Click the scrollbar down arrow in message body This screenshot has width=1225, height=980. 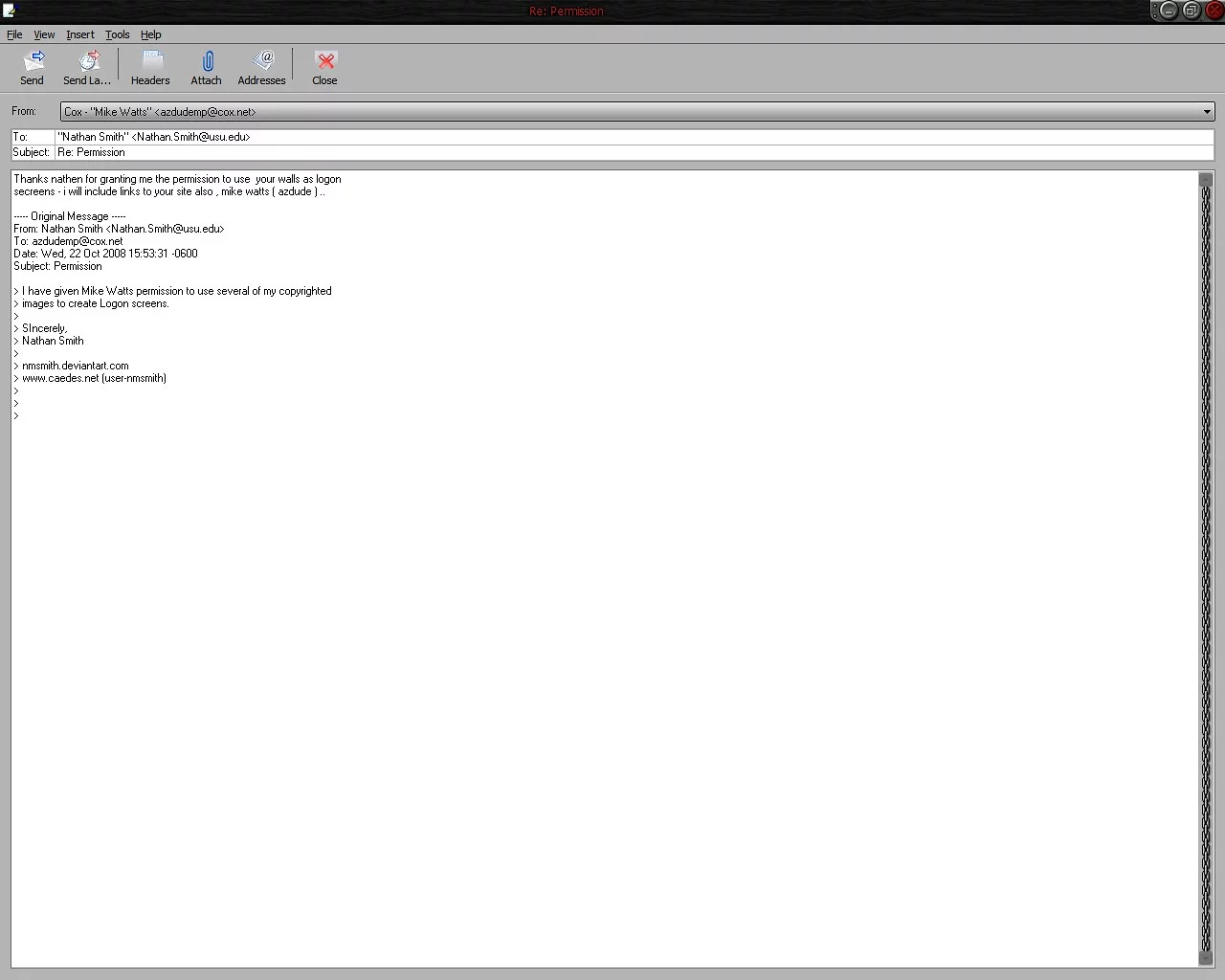click(1205, 959)
